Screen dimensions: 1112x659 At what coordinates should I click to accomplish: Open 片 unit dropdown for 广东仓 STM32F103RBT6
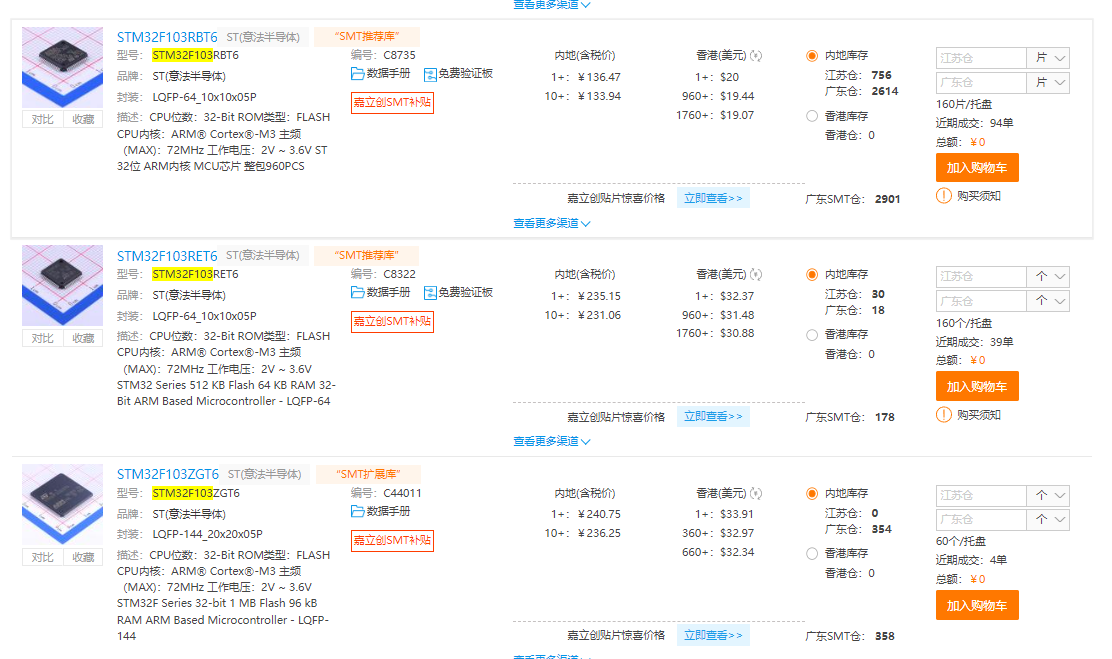[x=1048, y=82]
